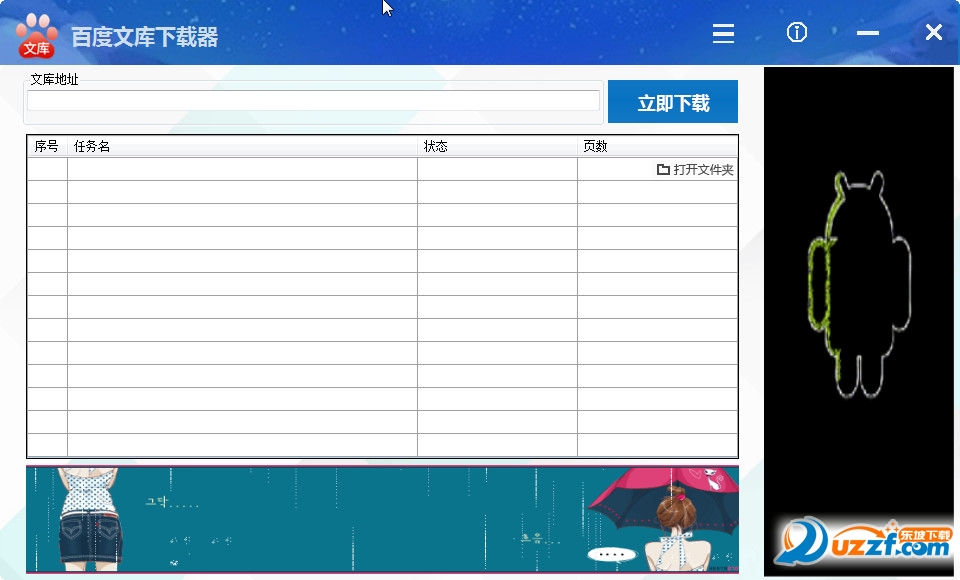Click the 页数 column header
960x580 pixels.
(x=658, y=146)
